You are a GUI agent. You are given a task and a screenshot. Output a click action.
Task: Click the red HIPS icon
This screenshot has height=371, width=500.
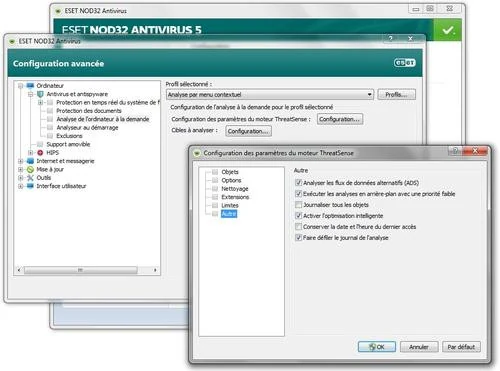[x=40, y=153]
